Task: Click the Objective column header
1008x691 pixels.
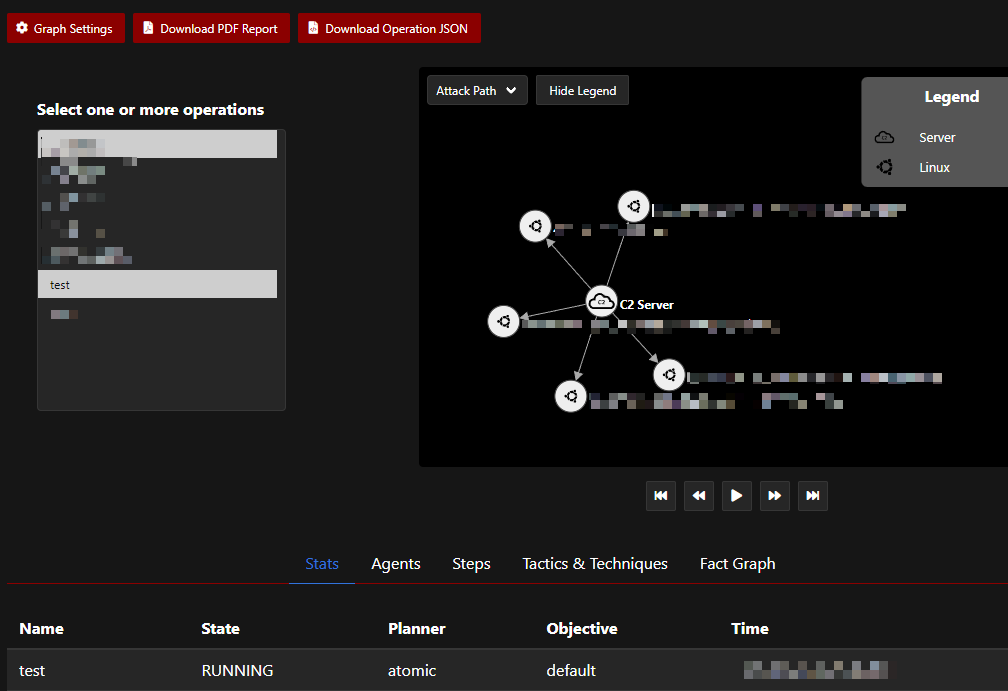Action: point(582,629)
